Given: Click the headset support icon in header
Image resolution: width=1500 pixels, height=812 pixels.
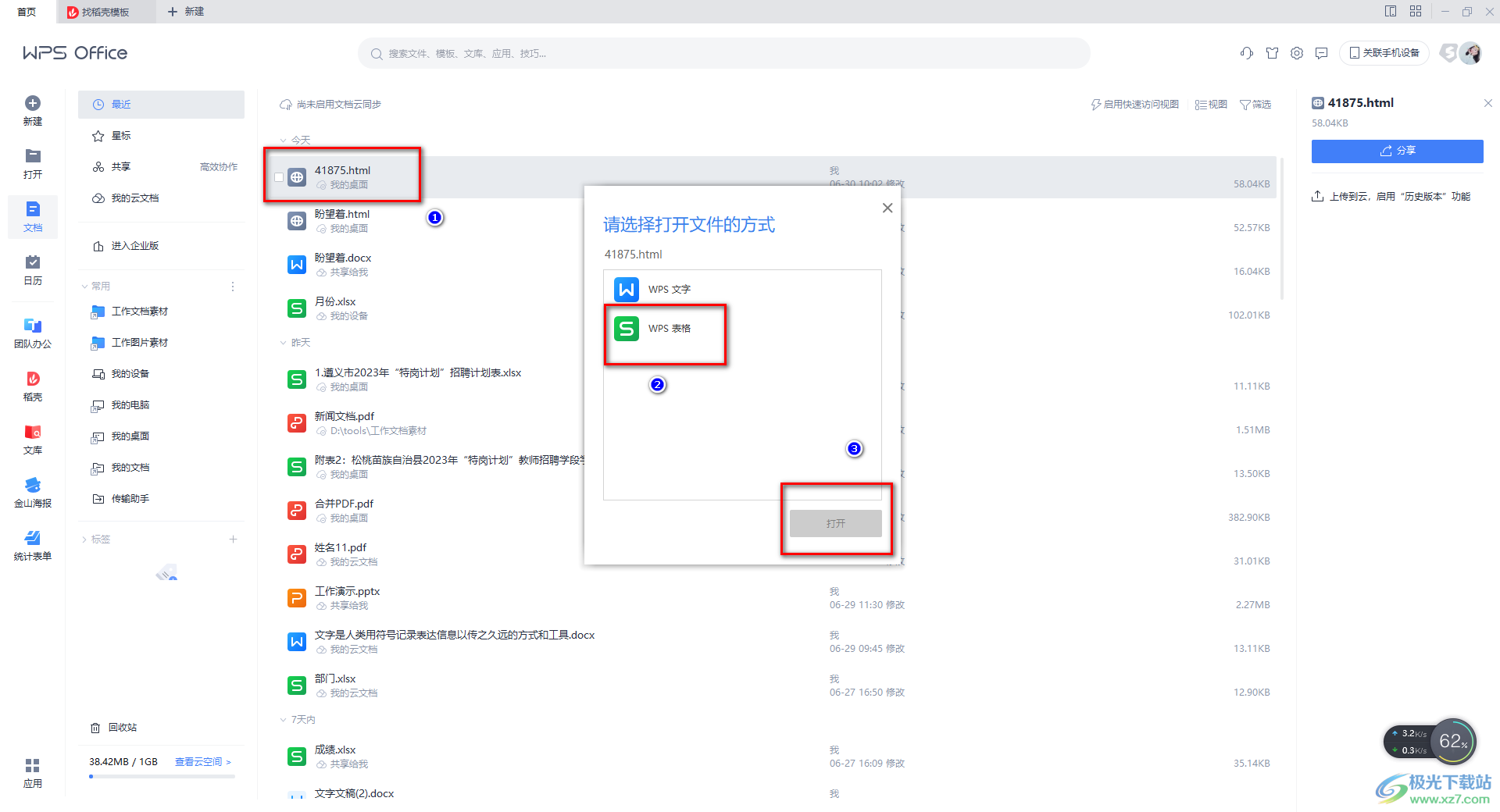Looking at the screenshot, I should (x=1247, y=53).
